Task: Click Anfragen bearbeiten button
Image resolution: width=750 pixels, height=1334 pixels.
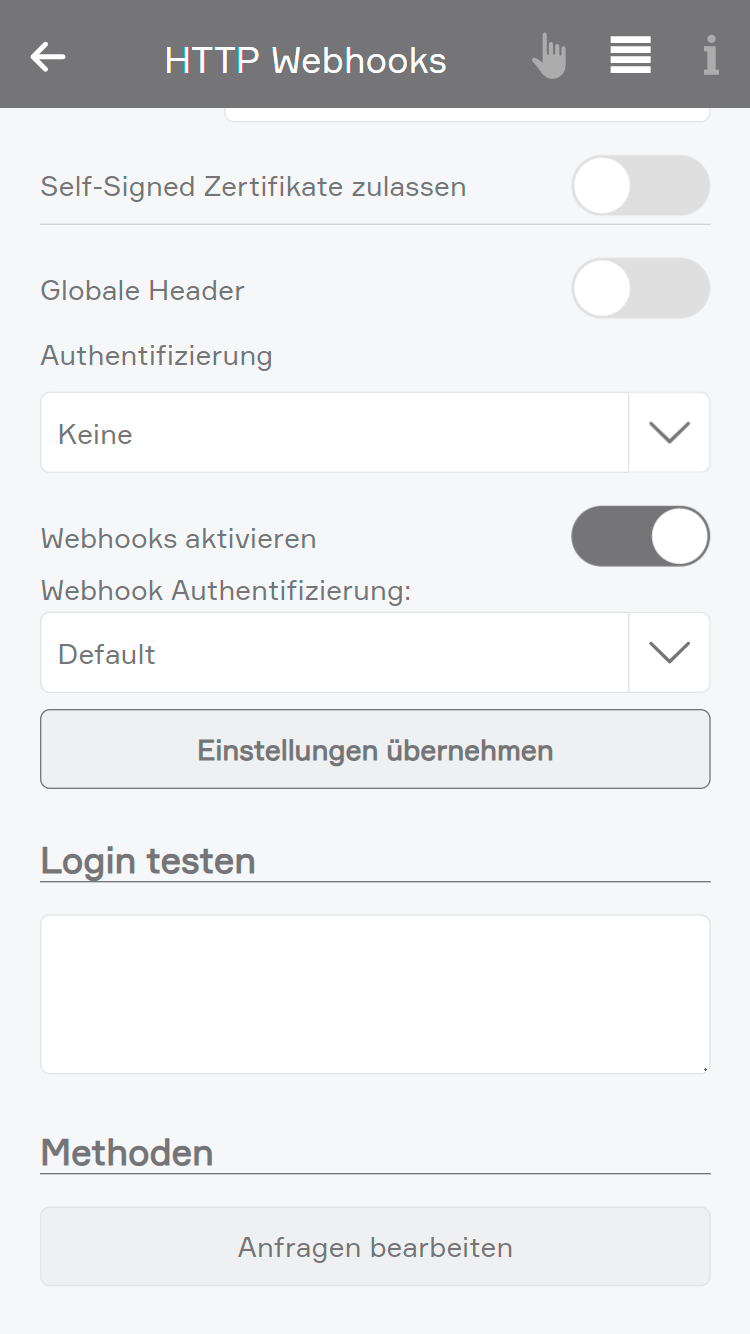Action: (375, 1247)
